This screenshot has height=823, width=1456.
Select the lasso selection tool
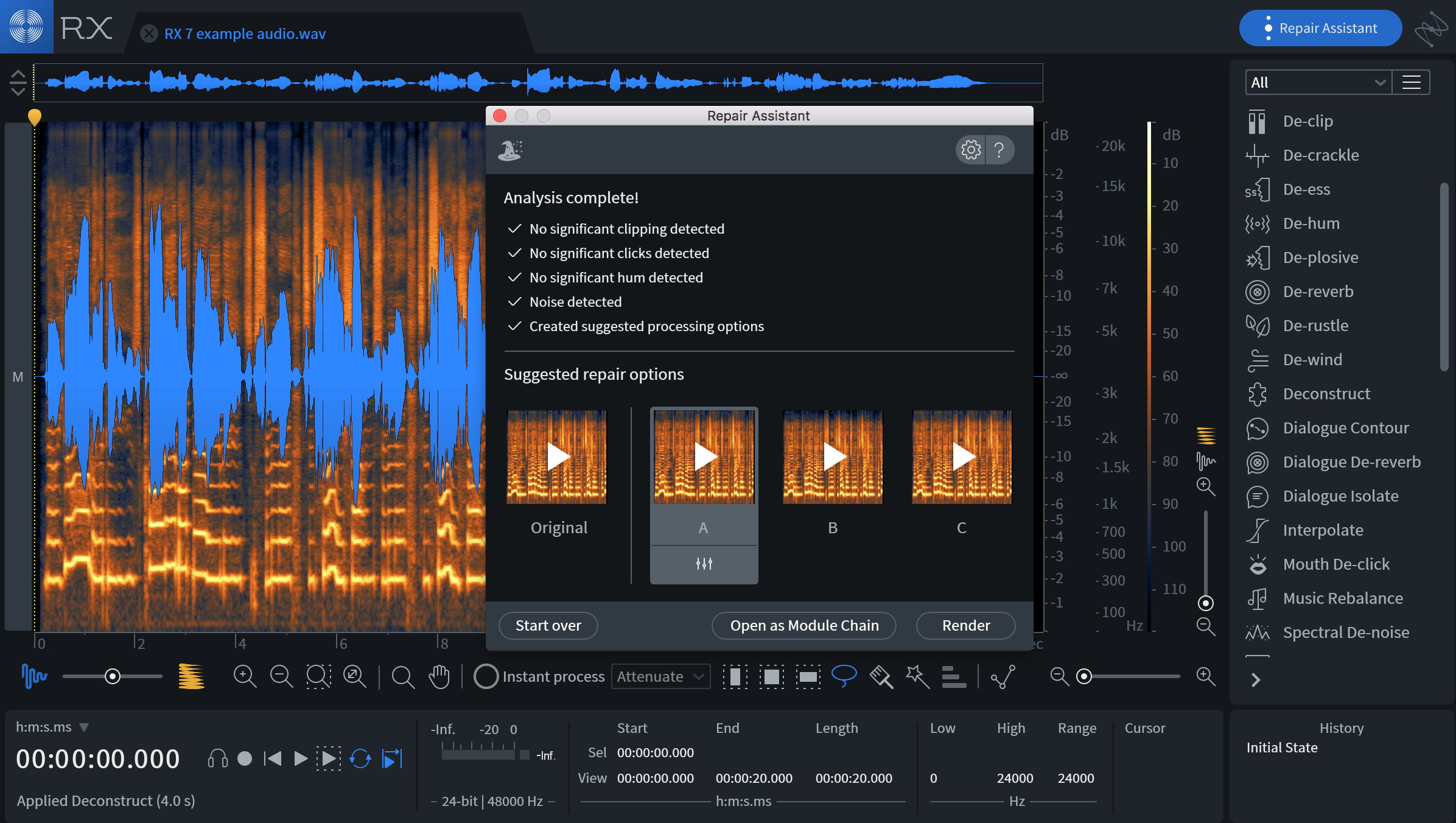844,676
